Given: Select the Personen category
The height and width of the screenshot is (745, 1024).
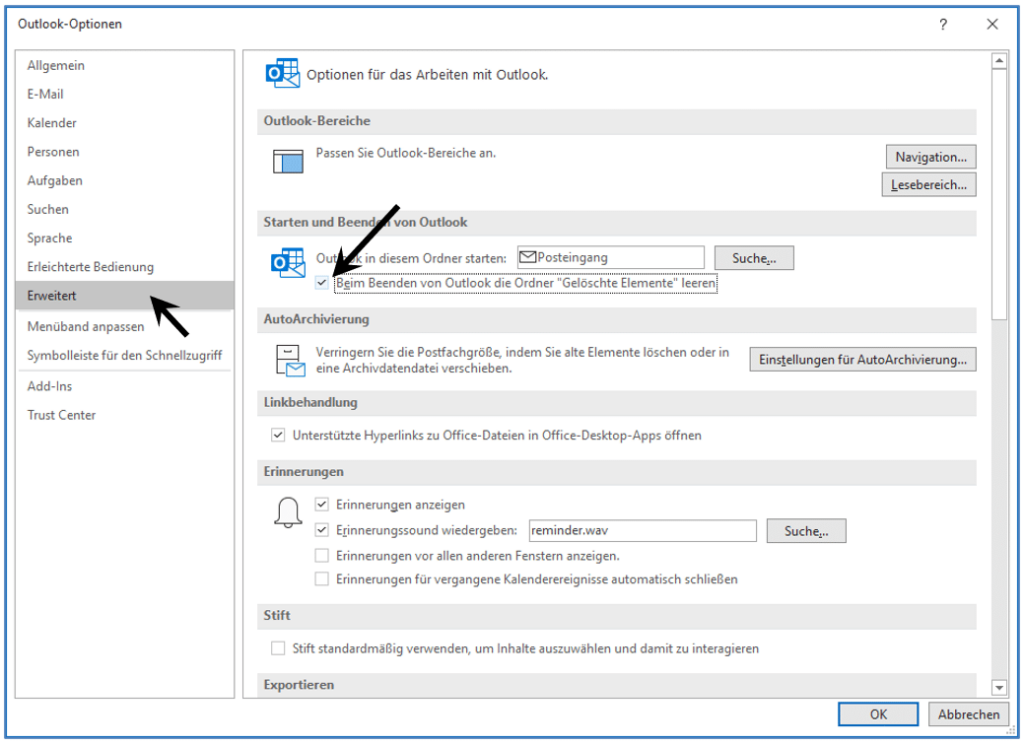Looking at the screenshot, I should [124, 151].
